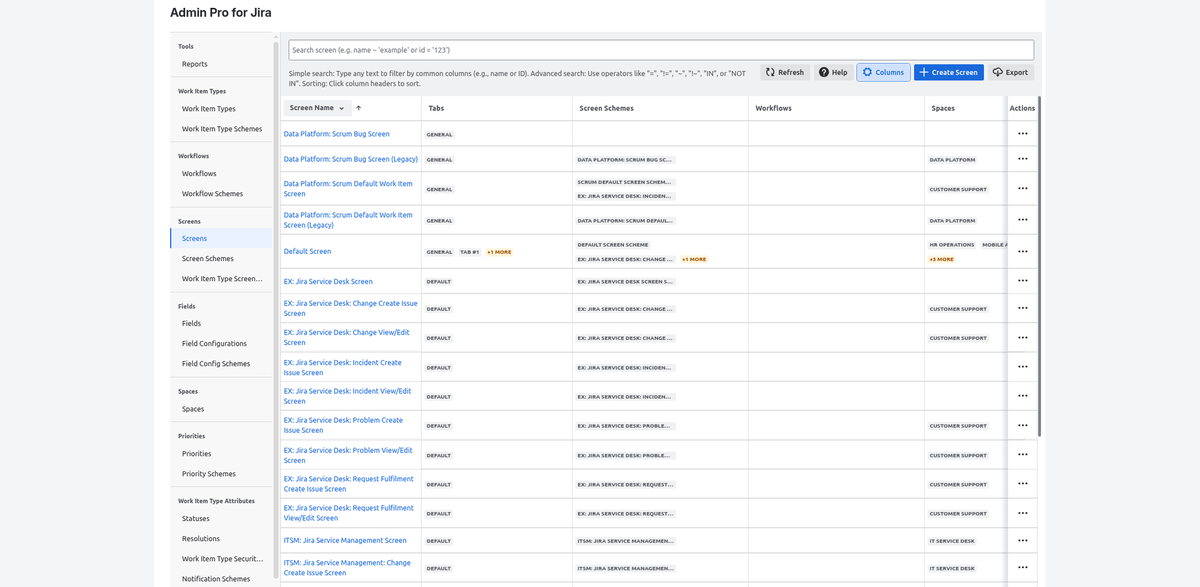Image resolution: width=1200 pixels, height=587 pixels.
Task: Open EX: Jira Service Desk Screen link
Action: click(328, 281)
